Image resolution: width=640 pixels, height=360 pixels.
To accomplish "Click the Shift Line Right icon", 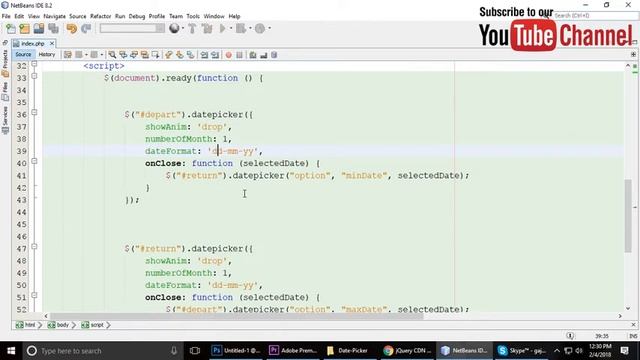I will [215, 55].
